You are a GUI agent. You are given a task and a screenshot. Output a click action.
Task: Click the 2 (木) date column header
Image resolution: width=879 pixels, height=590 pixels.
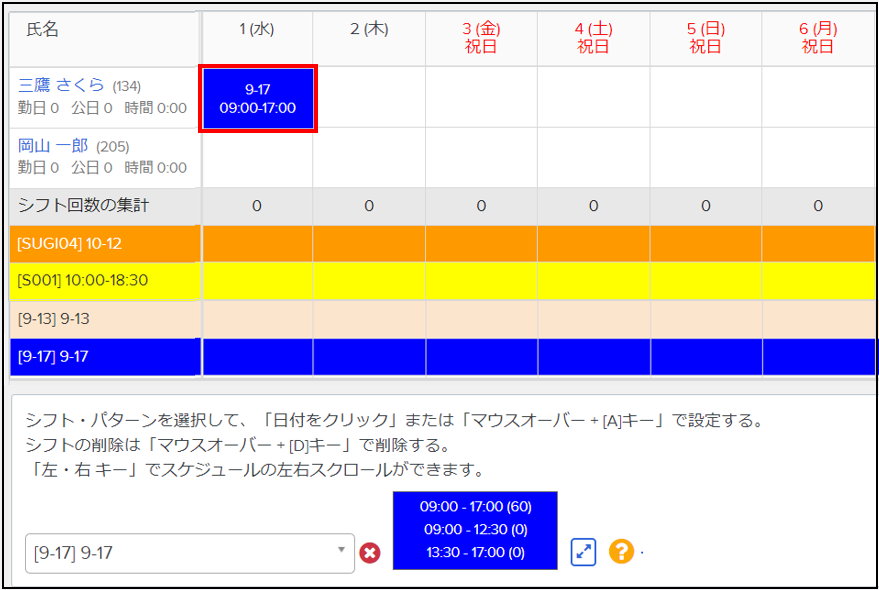[369, 30]
